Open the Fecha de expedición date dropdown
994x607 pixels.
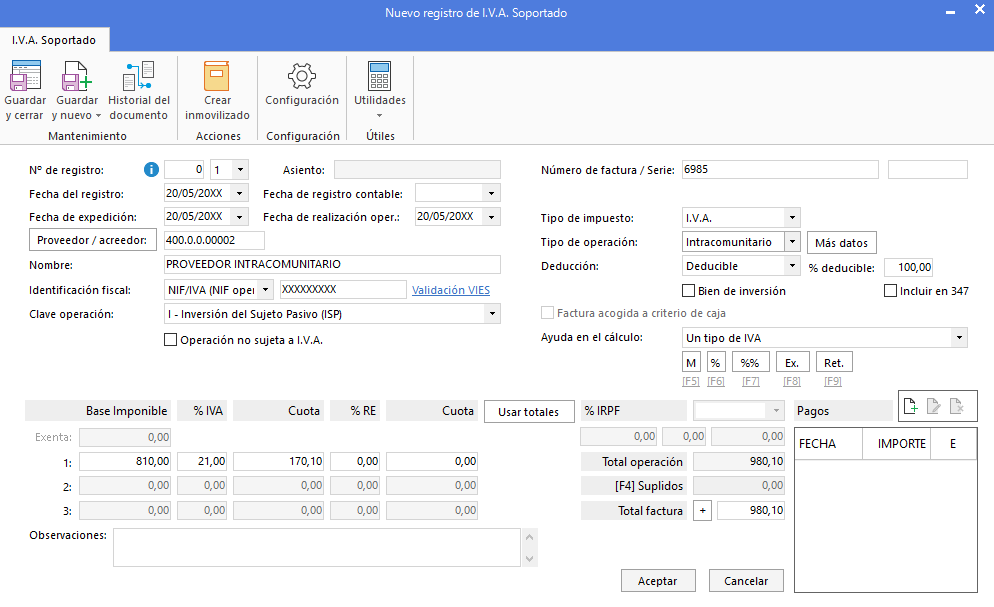click(240, 217)
